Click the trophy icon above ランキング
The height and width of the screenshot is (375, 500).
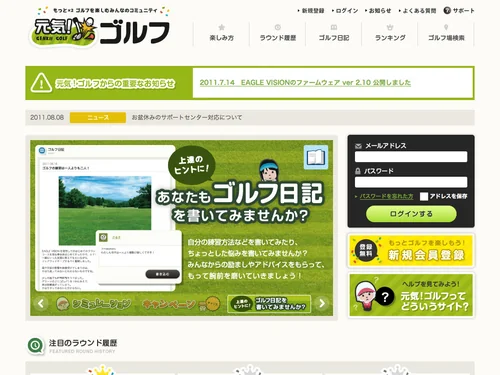(390, 27)
